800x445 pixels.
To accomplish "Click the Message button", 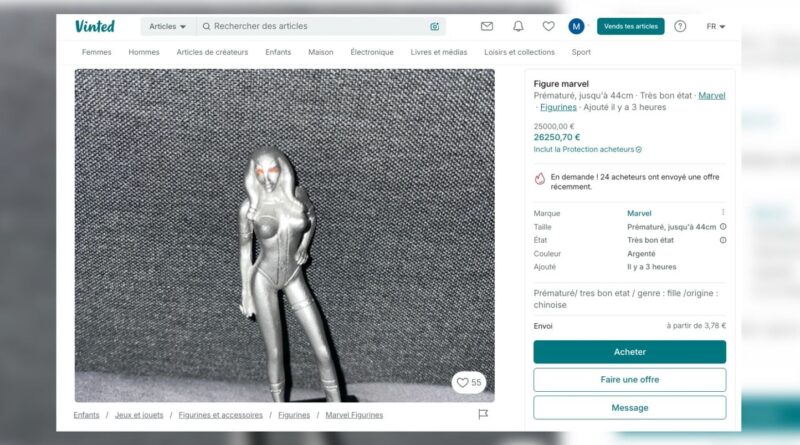I will pyautogui.click(x=630, y=408).
